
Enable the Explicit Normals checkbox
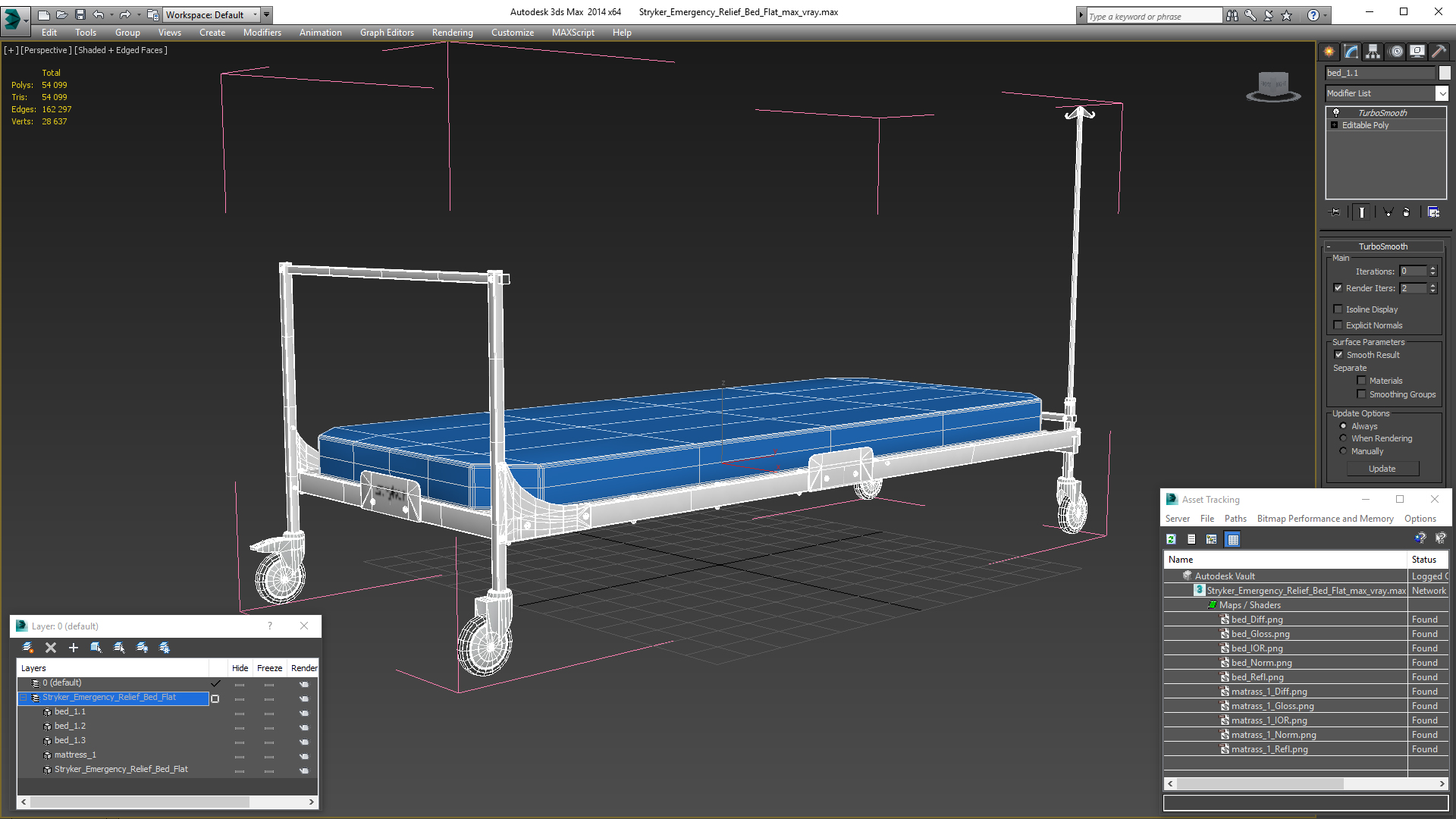click(1338, 325)
